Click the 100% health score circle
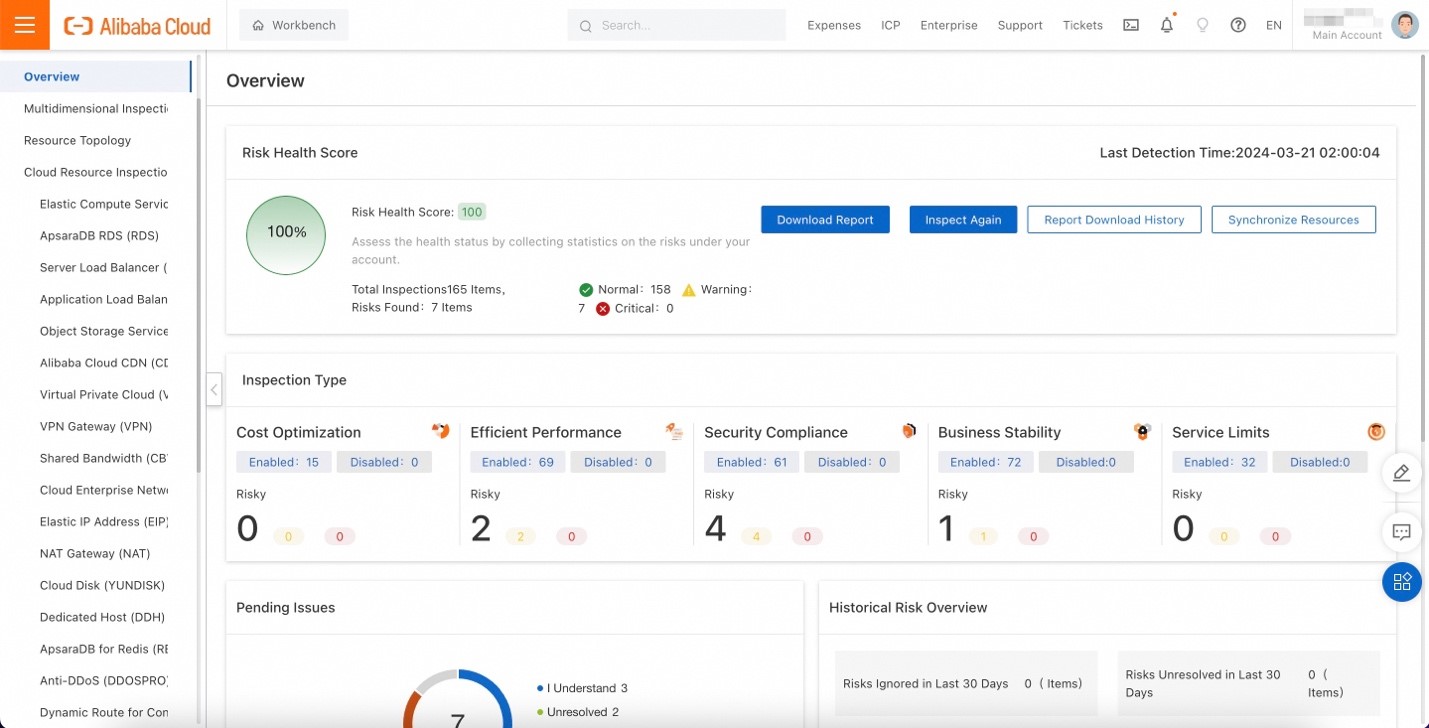This screenshot has height=728, width=1429. coord(286,235)
